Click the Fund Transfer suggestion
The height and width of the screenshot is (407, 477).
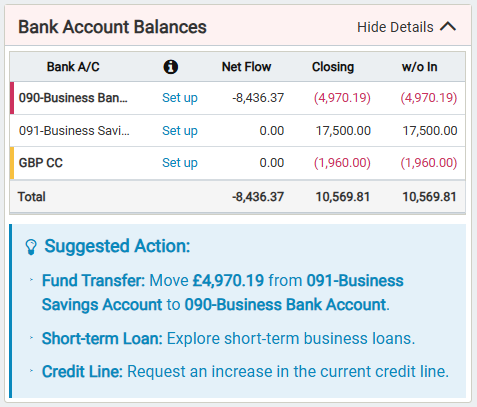tap(223, 292)
